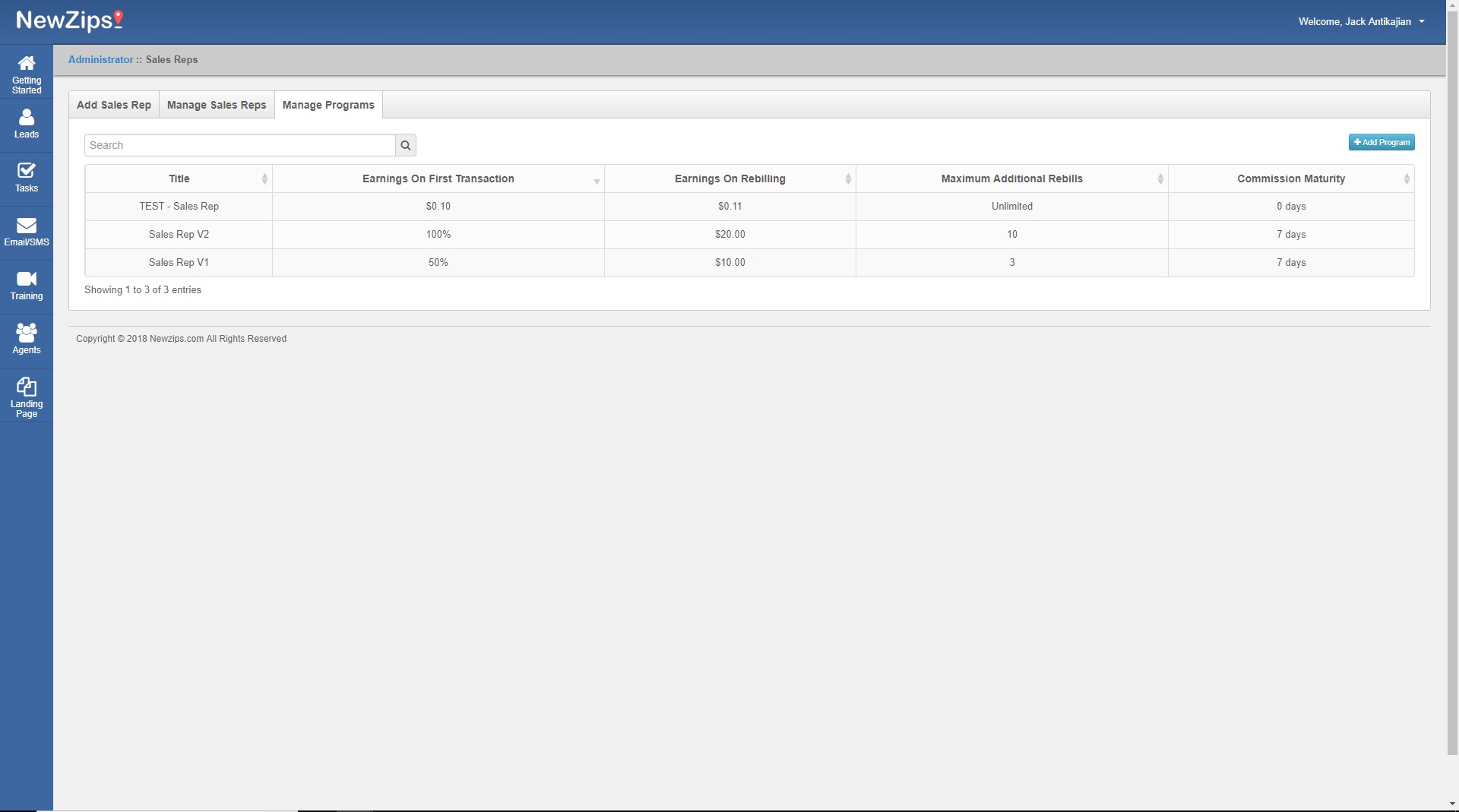The height and width of the screenshot is (812, 1459).
Task: Open Training video section
Action: [x=27, y=286]
